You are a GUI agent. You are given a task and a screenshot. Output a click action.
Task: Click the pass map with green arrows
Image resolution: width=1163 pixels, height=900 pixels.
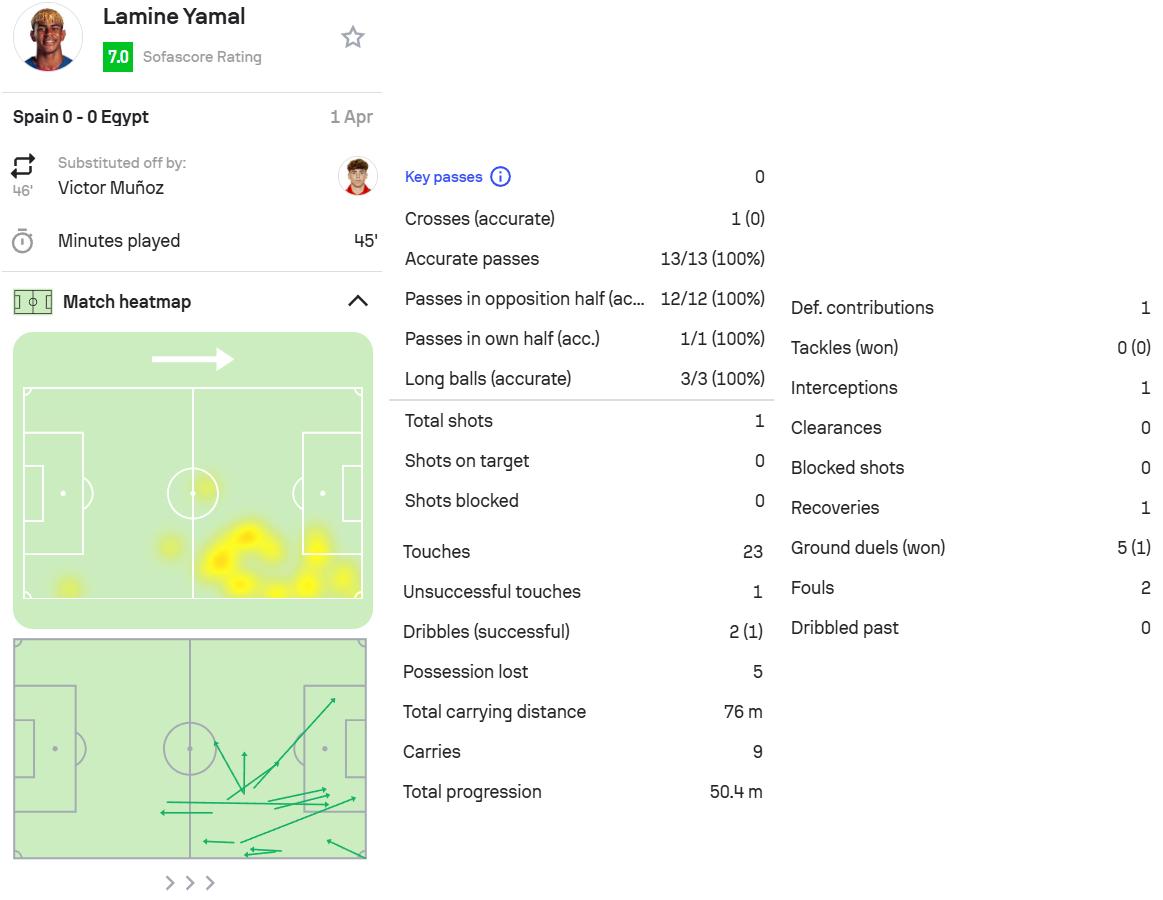[190, 749]
